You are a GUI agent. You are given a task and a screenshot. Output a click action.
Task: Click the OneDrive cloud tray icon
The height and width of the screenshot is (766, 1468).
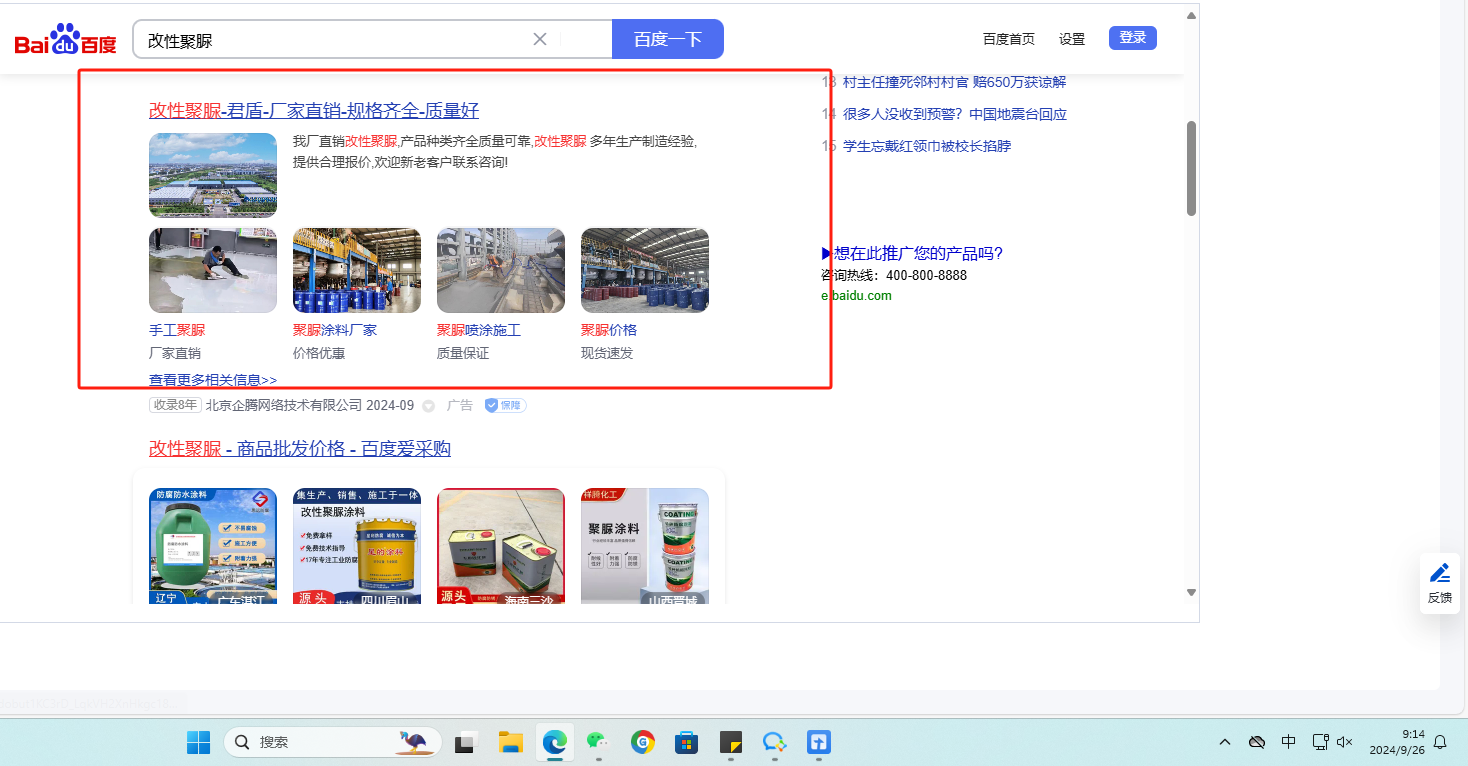click(x=1257, y=742)
